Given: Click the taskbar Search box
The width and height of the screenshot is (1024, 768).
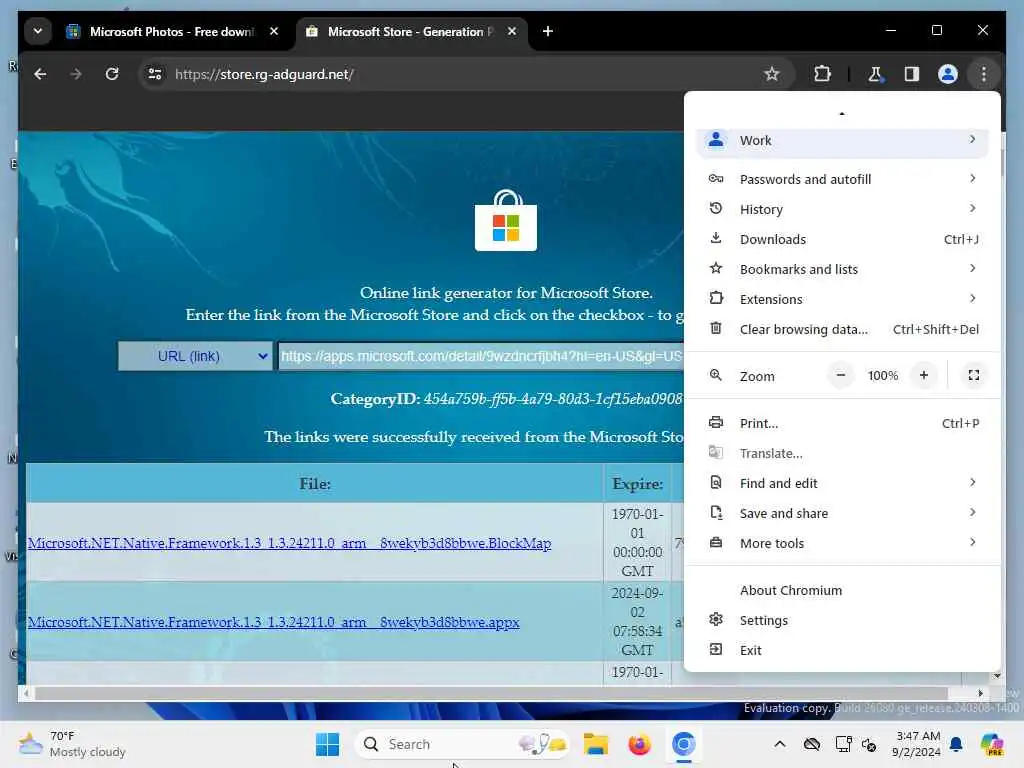Looking at the screenshot, I should (x=462, y=744).
